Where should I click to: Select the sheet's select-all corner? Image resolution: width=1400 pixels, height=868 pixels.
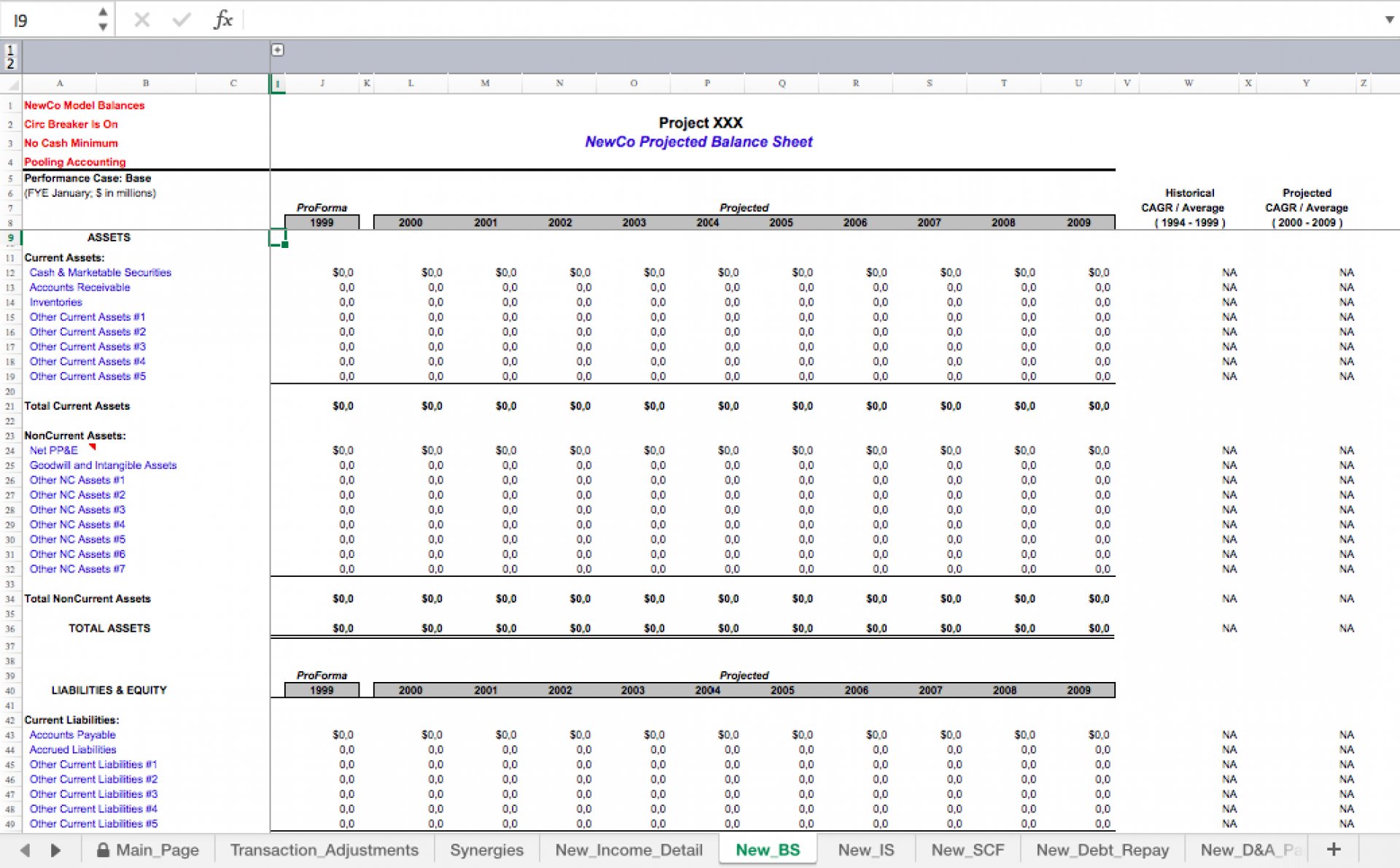coord(10,83)
